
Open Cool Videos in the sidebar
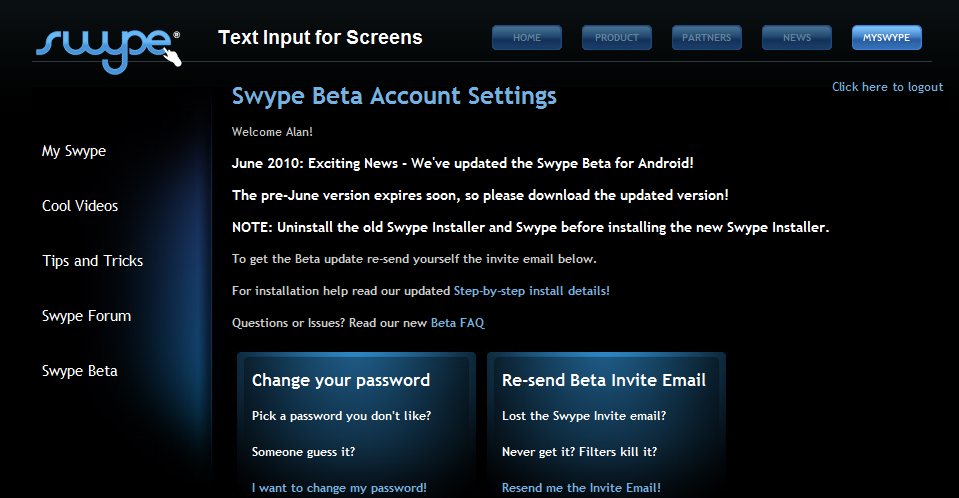[x=80, y=206]
